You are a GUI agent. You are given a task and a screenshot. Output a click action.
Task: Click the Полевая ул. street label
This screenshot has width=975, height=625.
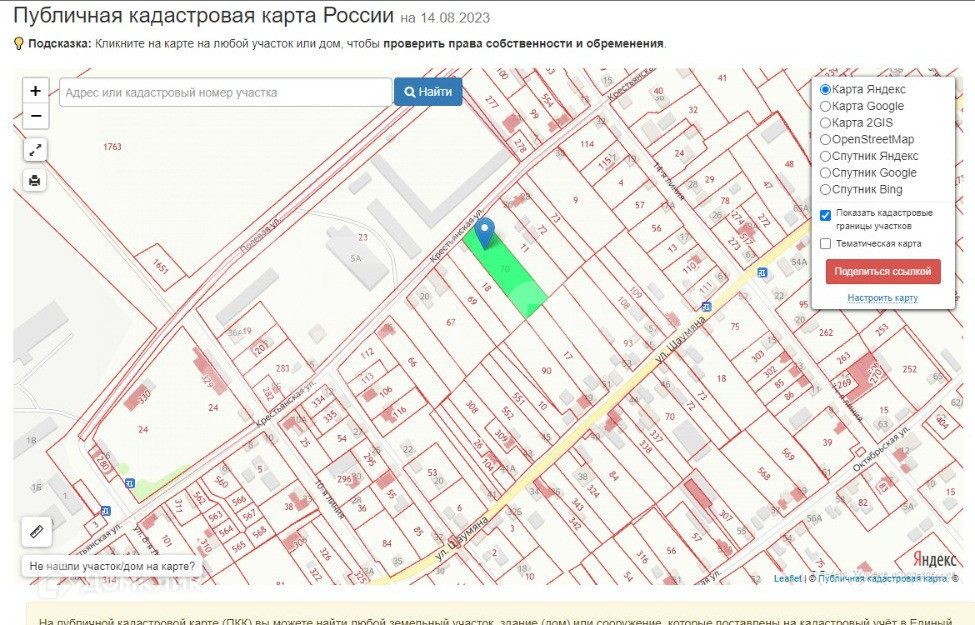click(261, 235)
